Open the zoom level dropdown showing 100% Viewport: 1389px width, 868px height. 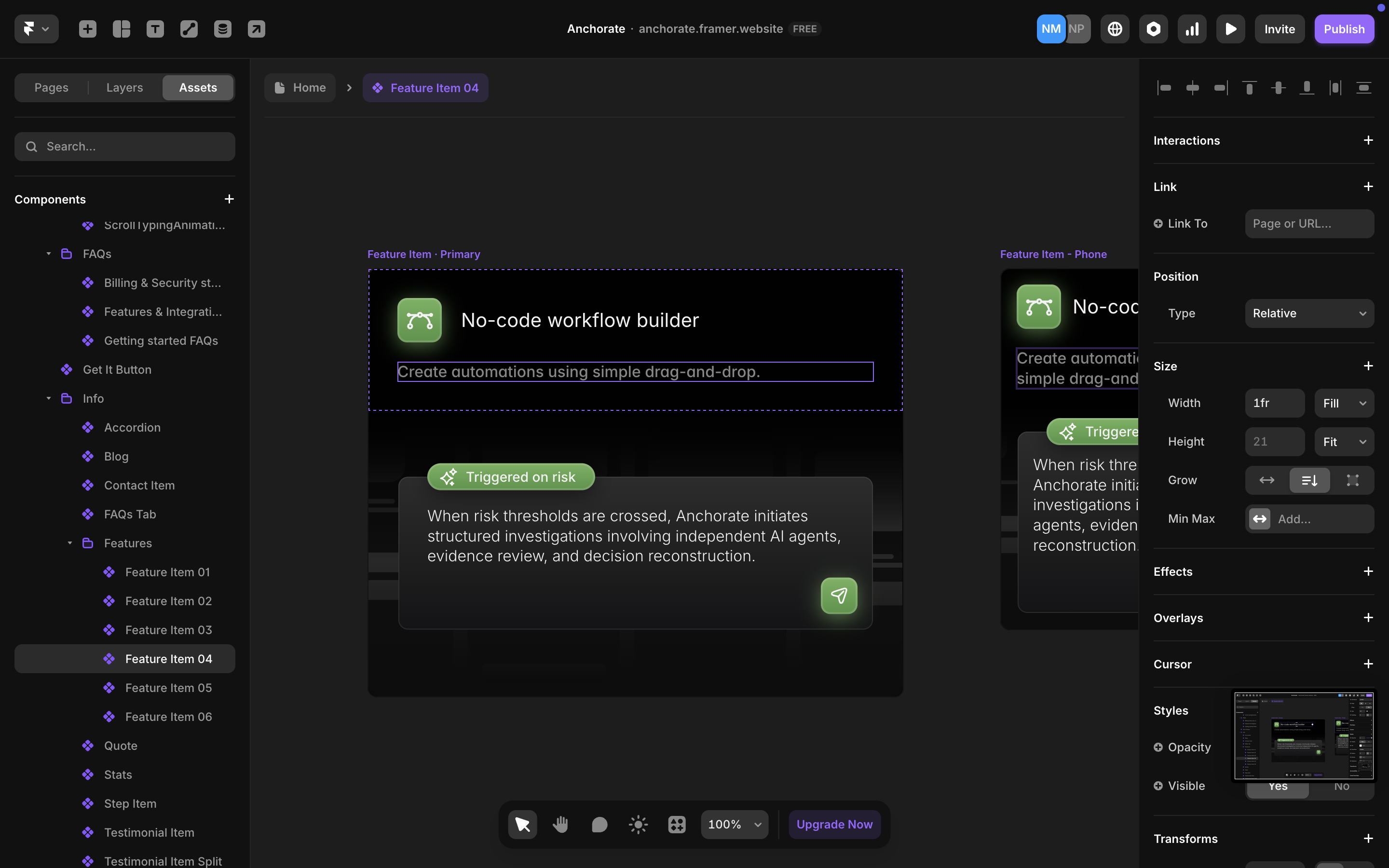(x=734, y=824)
